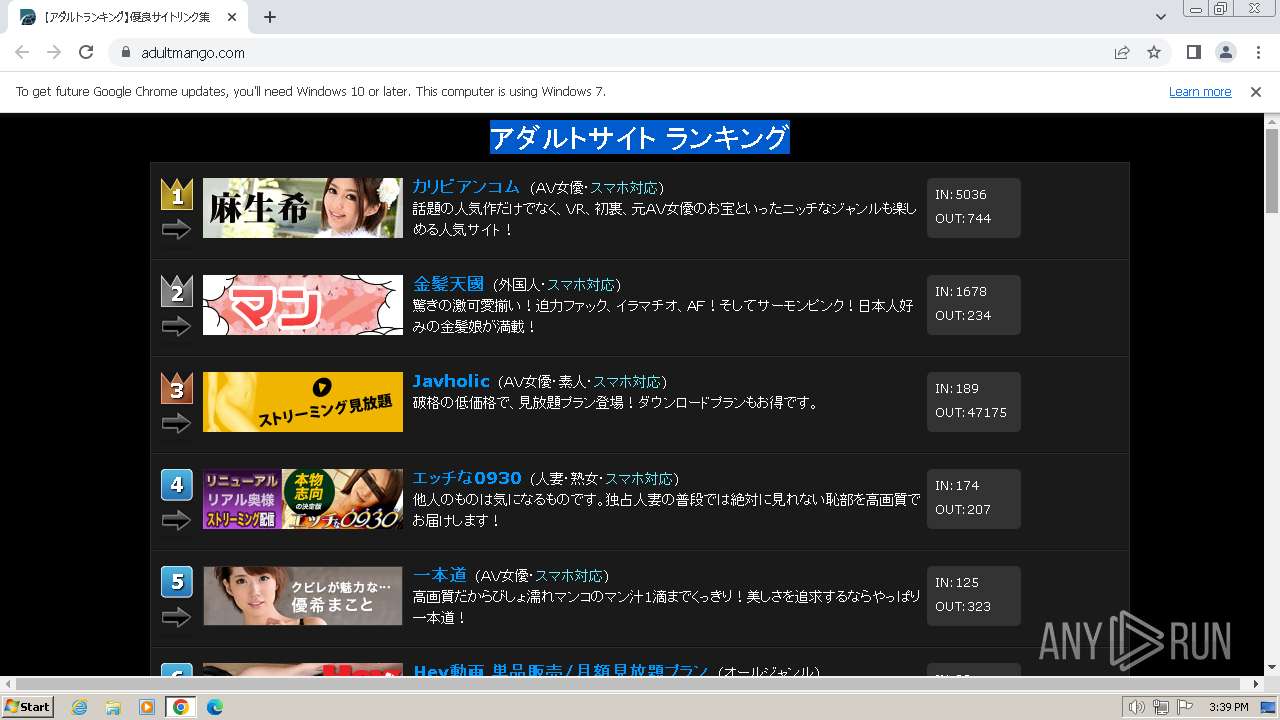1280x720 pixels.
Task: Click the IN:5036 stats box
Action: 973,208
